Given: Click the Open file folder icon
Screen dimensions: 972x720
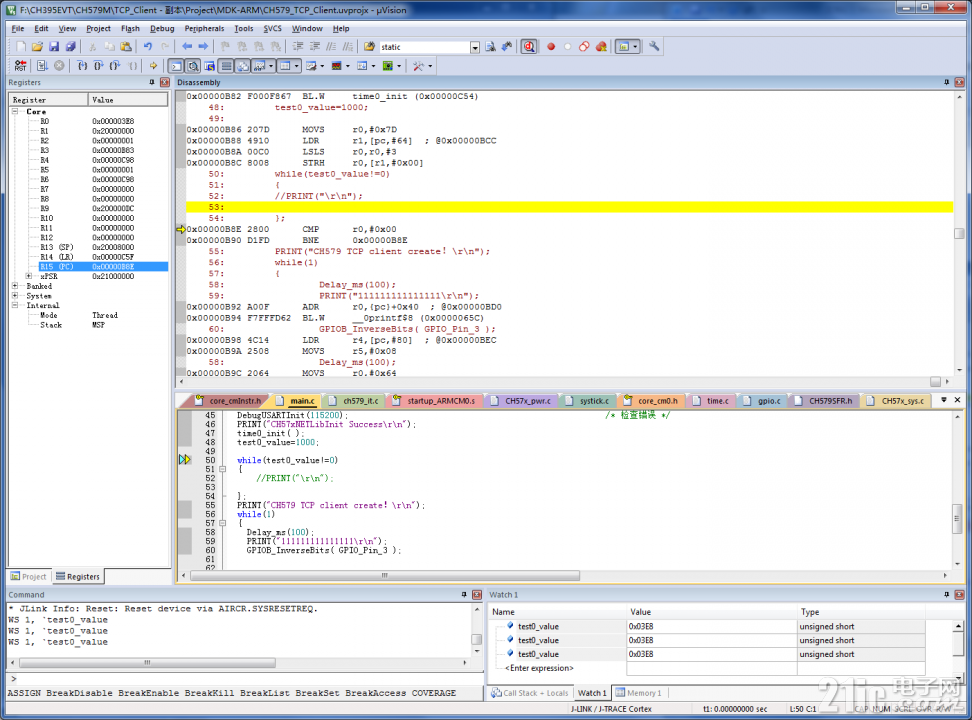Looking at the screenshot, I should 37,47.
